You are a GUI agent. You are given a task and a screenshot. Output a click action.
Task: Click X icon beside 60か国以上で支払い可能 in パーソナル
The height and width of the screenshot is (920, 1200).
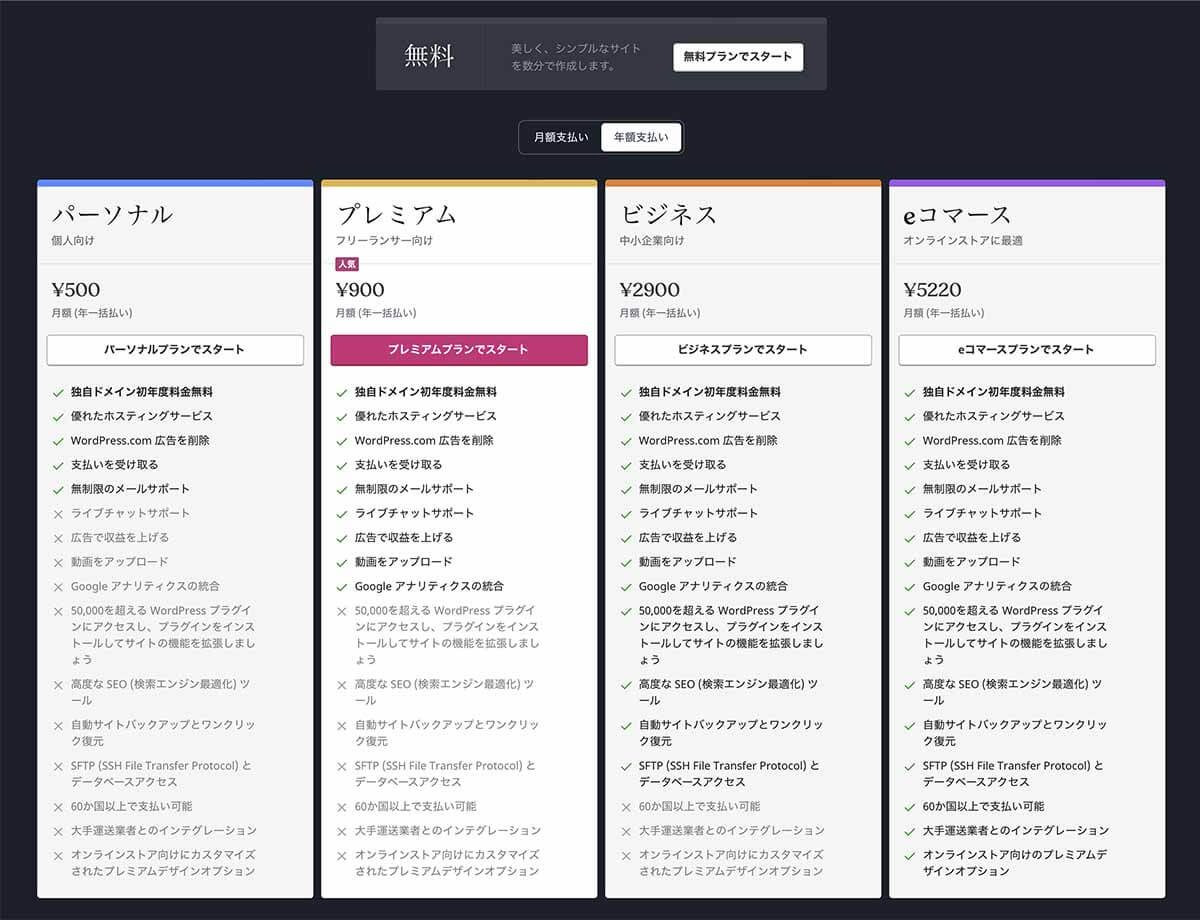click(x=58, y=807)
